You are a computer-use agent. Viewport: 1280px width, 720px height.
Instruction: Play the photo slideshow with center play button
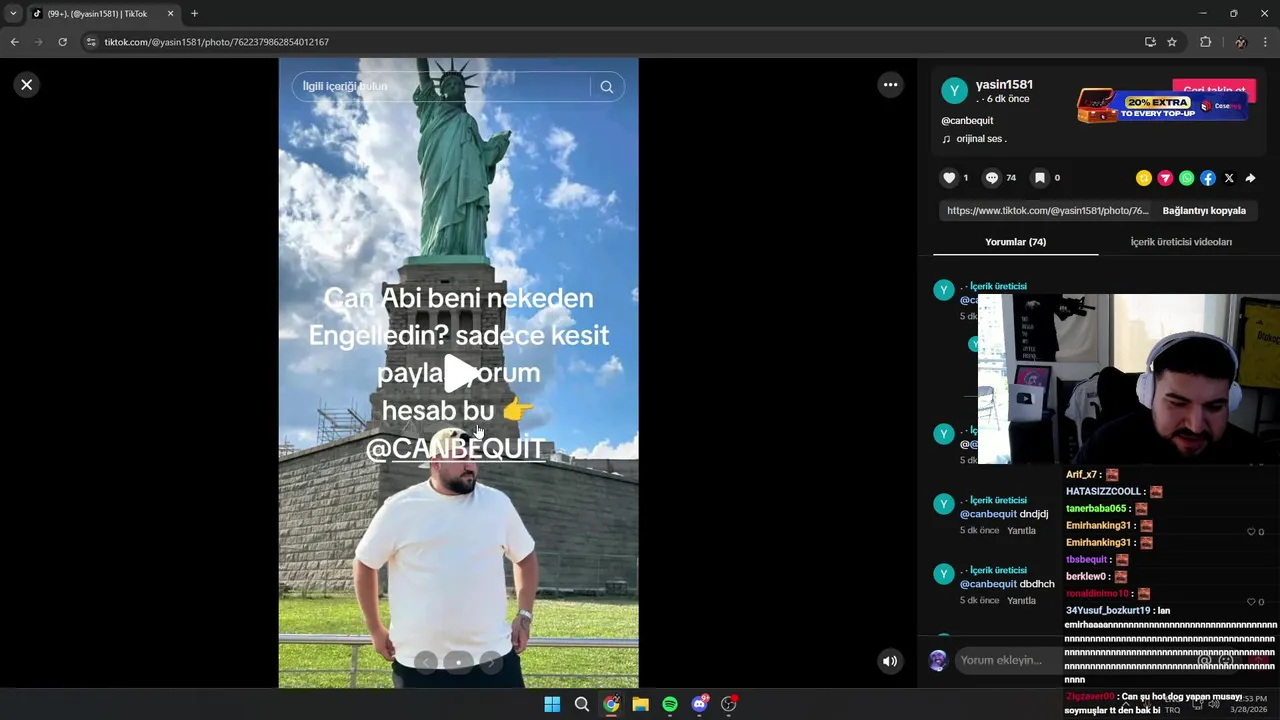coord(459,373)
